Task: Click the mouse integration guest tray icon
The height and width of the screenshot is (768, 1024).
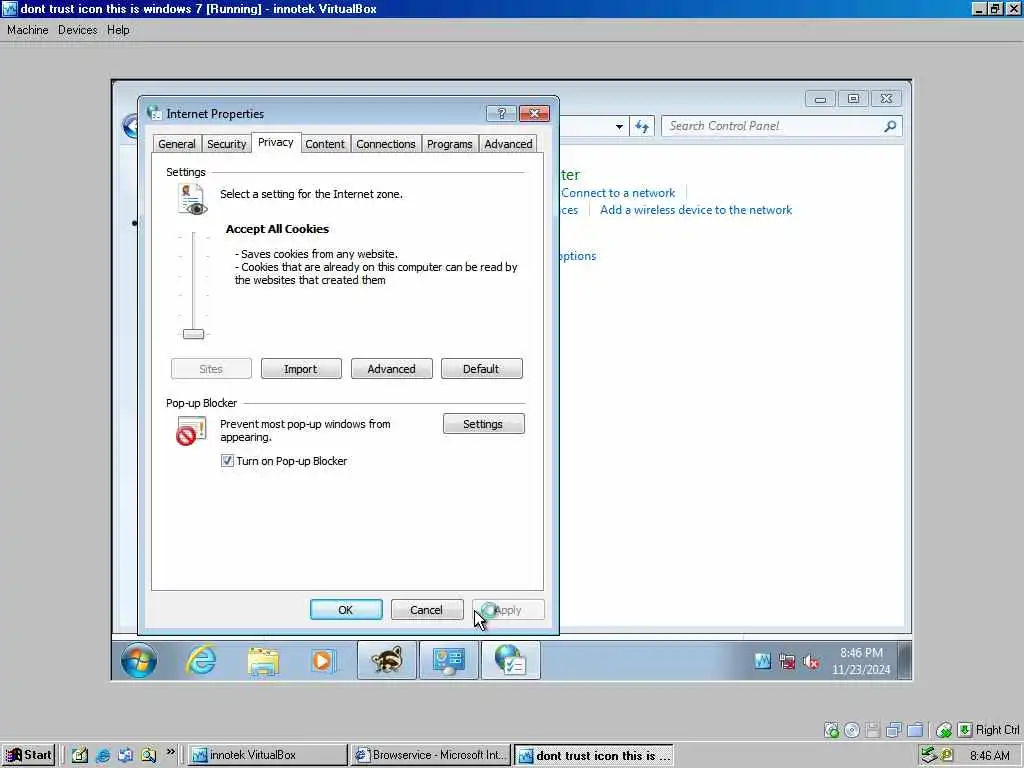Action: pos(763,662)
